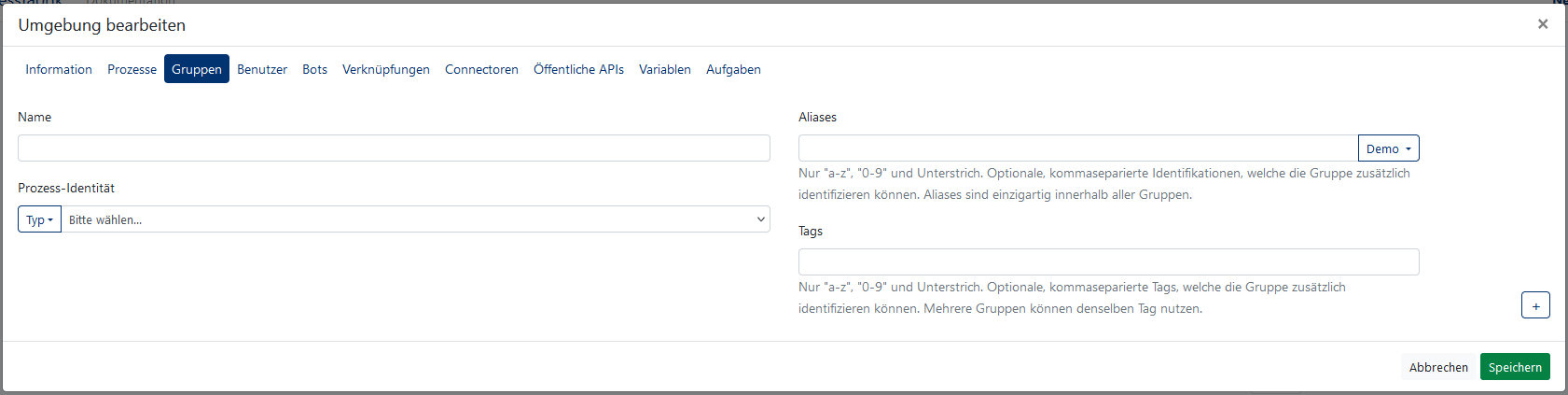This screenshot has width=1568, height=395.
Task: Focus the Tags input field
Action: click(x=1108, y=261)
